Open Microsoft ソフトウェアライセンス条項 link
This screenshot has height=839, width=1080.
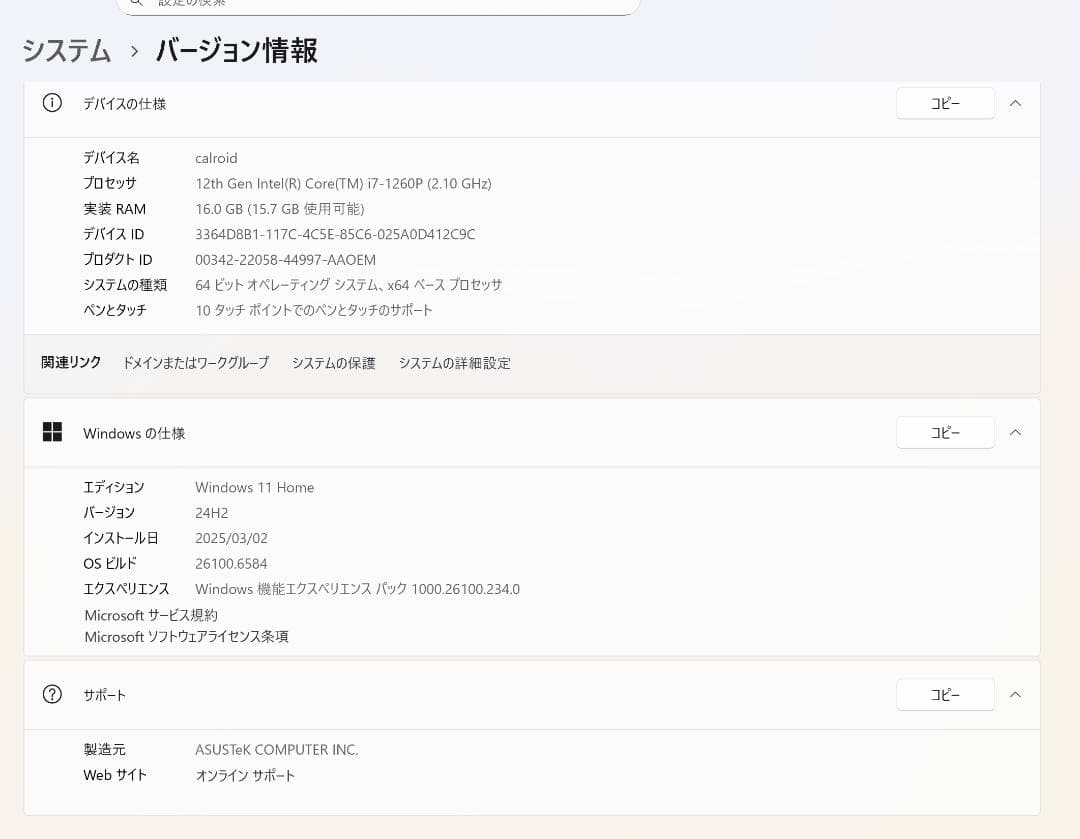click(186, 637)
